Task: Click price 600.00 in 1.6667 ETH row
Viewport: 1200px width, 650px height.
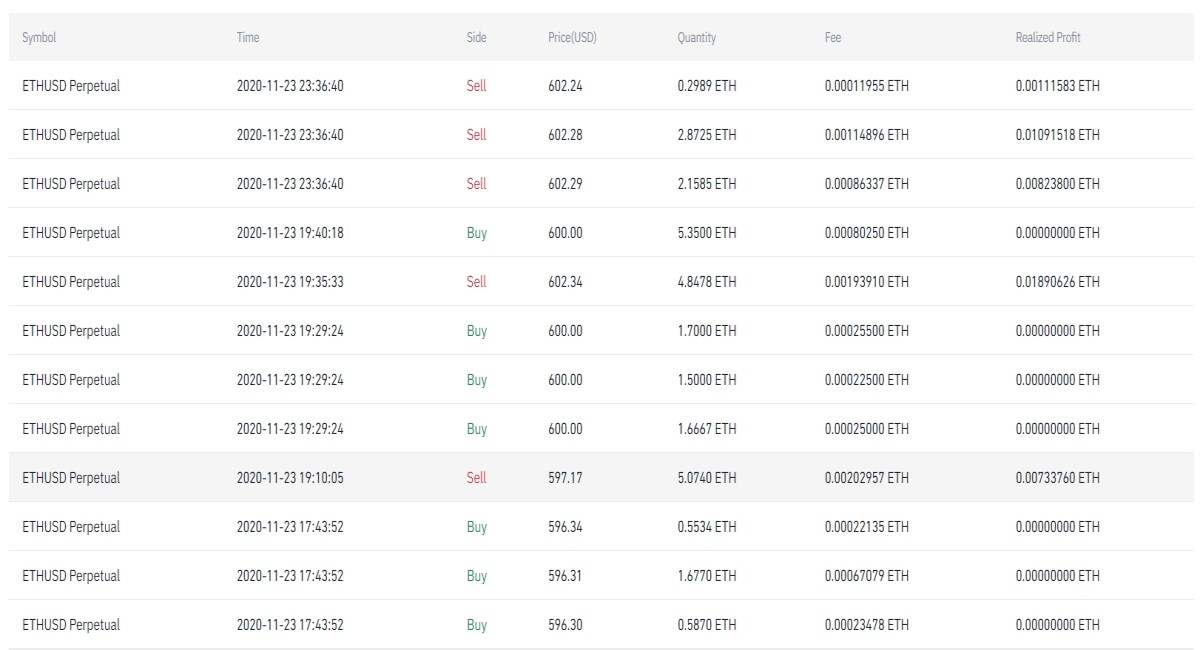Action: point(565,429)
